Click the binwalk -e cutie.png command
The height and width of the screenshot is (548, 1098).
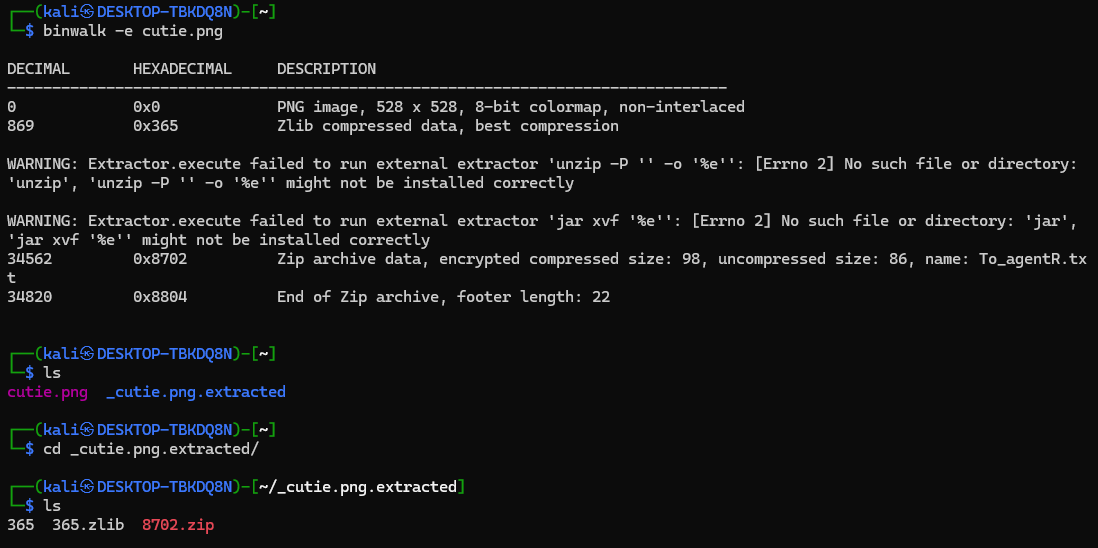(x=132, y=31)
